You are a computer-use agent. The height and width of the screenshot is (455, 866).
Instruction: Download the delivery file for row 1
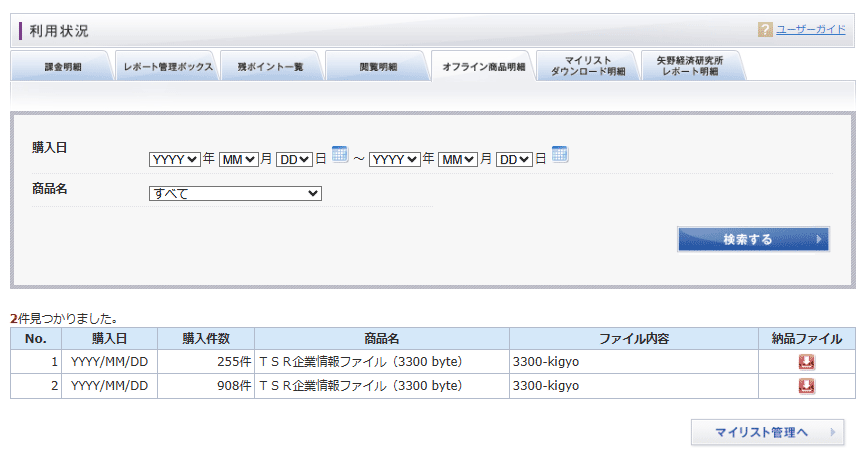pyautogui.click(x=806, y=362)
